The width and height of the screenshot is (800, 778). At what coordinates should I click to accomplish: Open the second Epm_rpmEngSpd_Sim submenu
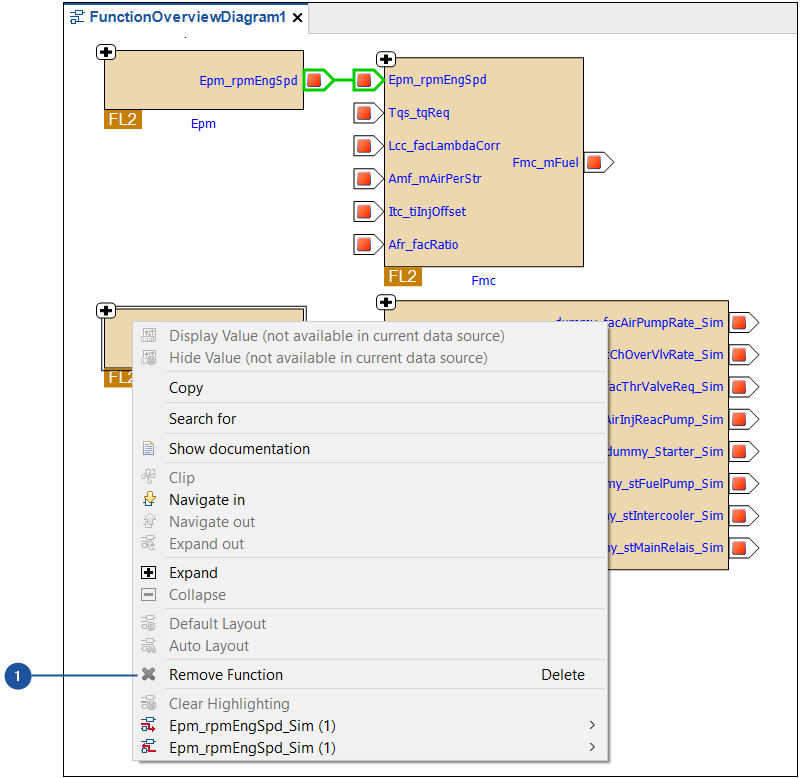591,747
